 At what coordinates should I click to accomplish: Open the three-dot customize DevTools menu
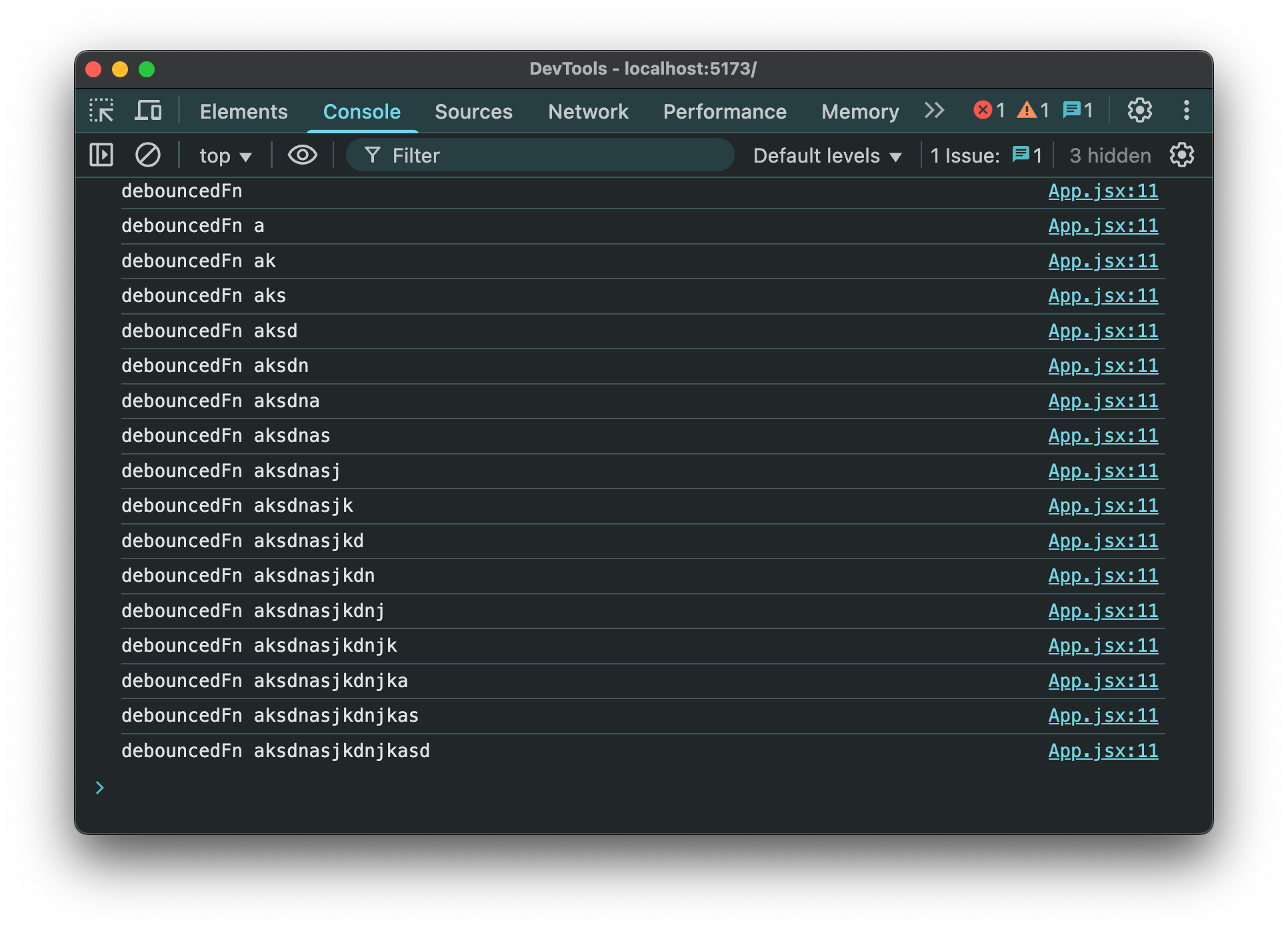(1186, 111)
